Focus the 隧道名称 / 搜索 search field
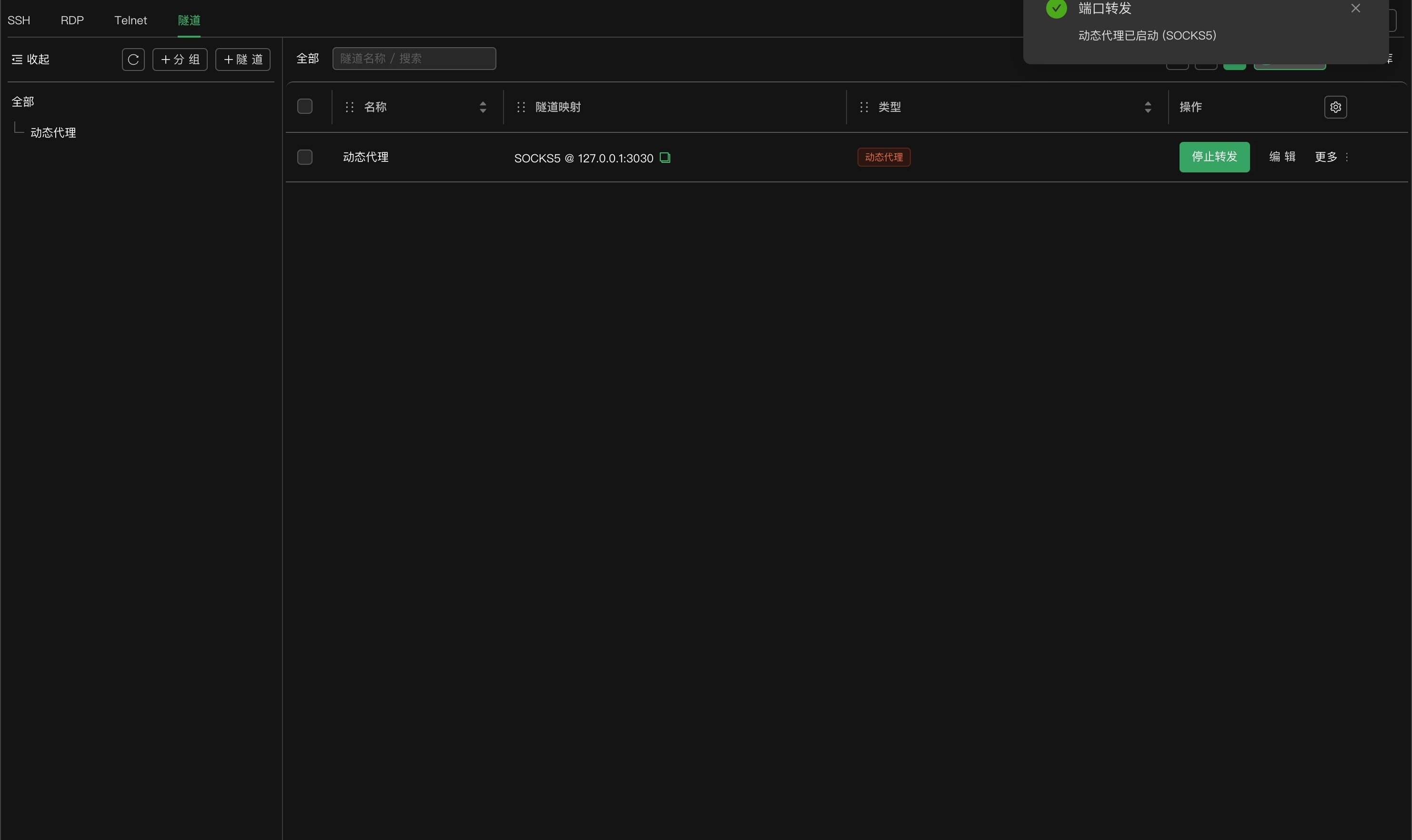This screenshot has width=1412, height=840. 414,59
